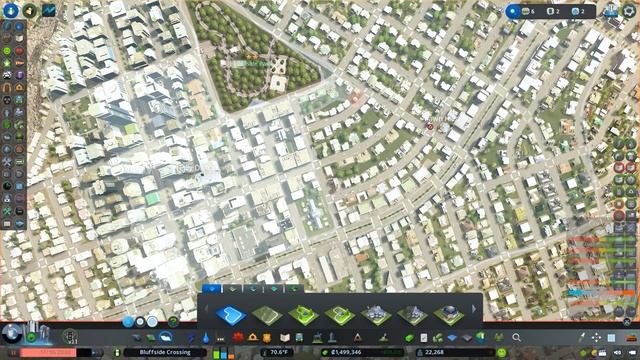Screen dimensions: 640x360
Task: Click the search magnifier in the toolbar
Action: point(516,338)
